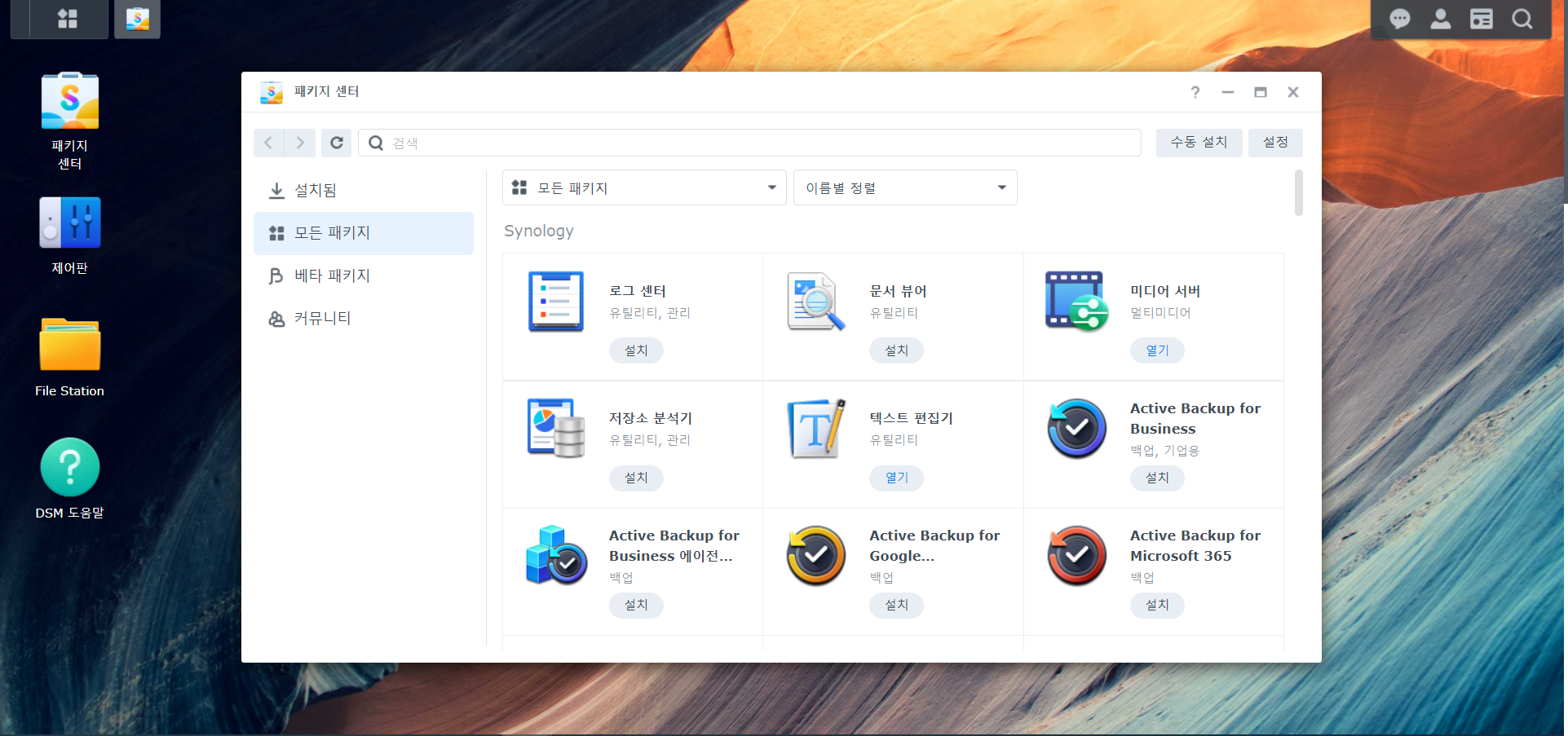Expand the 모든 패키지 category dropdown
The height and width of the screenshot is (736, 1568).
click(644, 187)
